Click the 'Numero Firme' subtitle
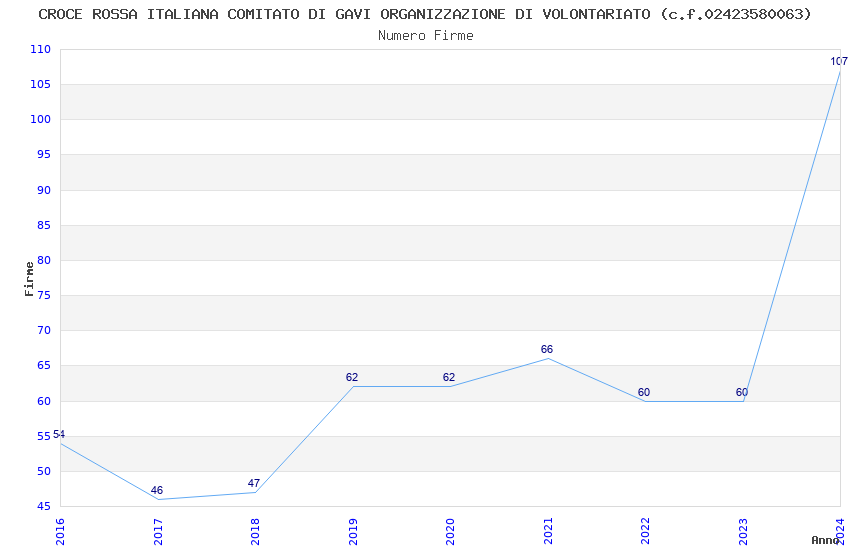850x550 pixels. pyautogui.click(x=426, y=35)
